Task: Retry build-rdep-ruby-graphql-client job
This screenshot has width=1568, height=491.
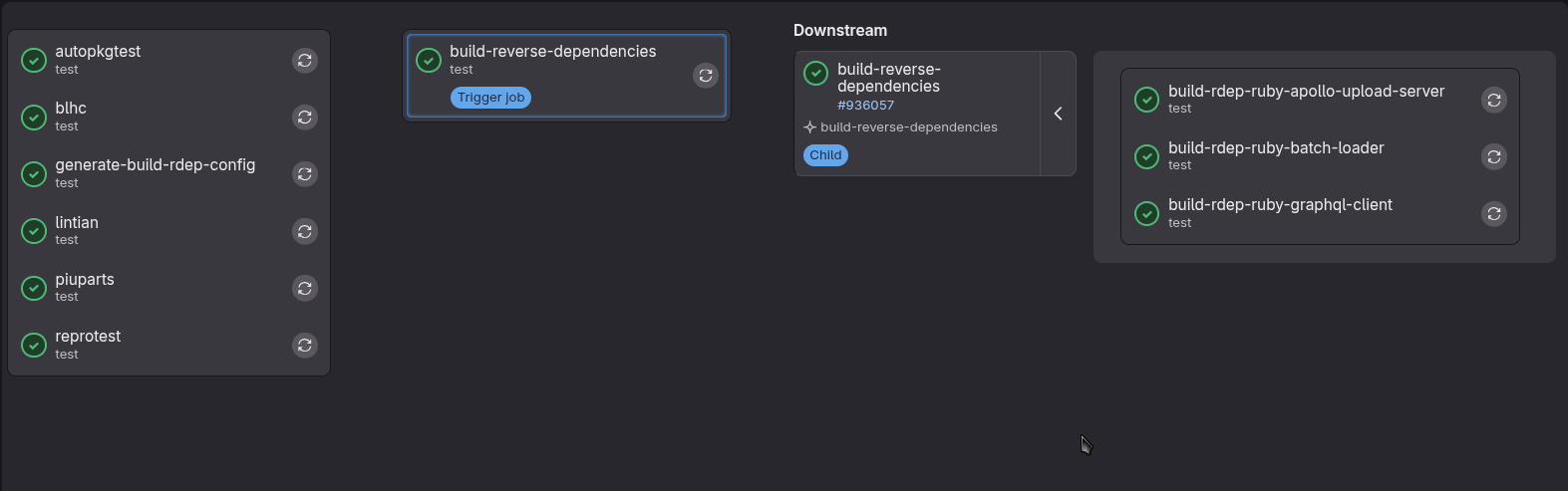Action: [1493, 214]
